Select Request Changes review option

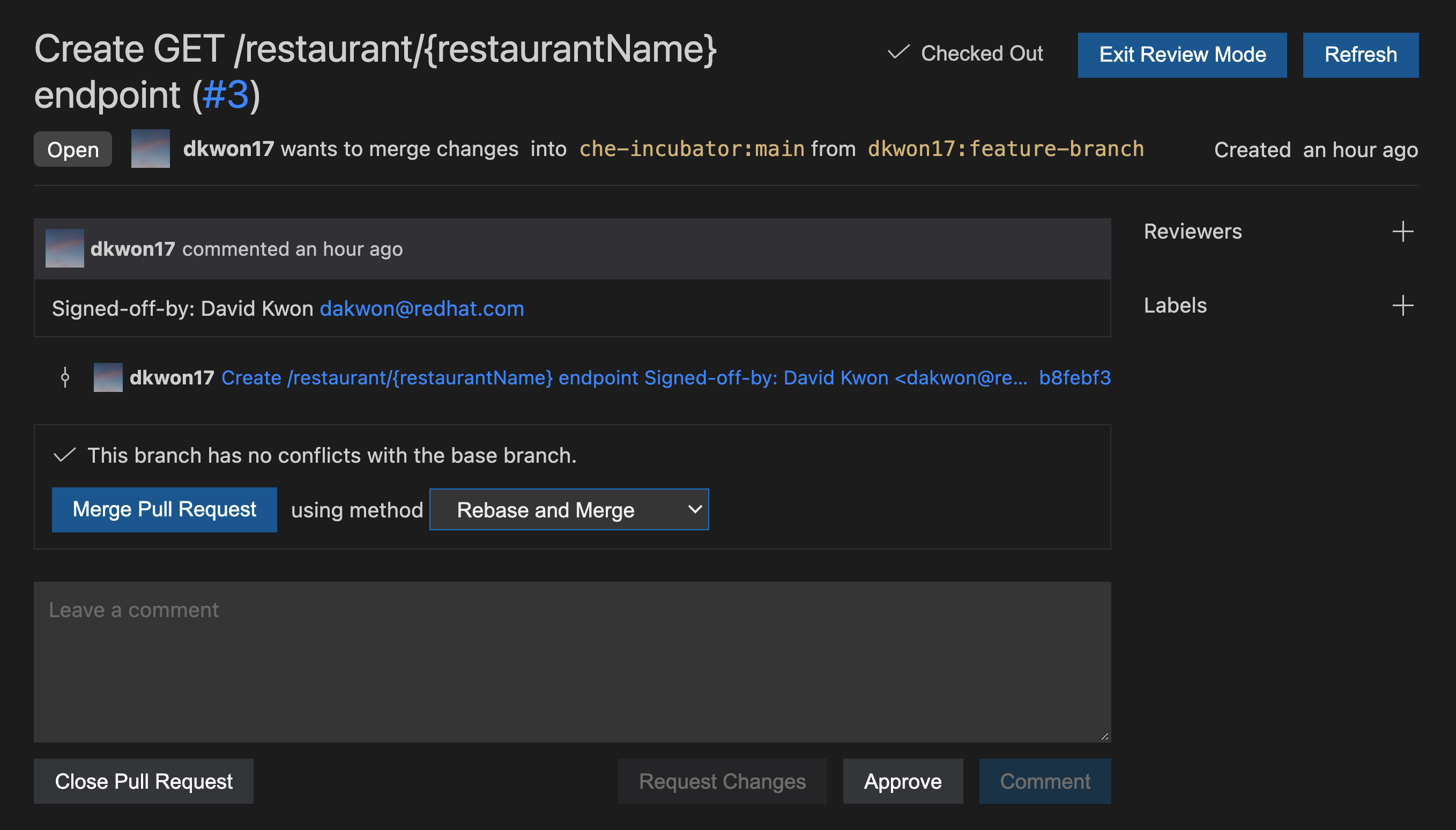point(721,781)
